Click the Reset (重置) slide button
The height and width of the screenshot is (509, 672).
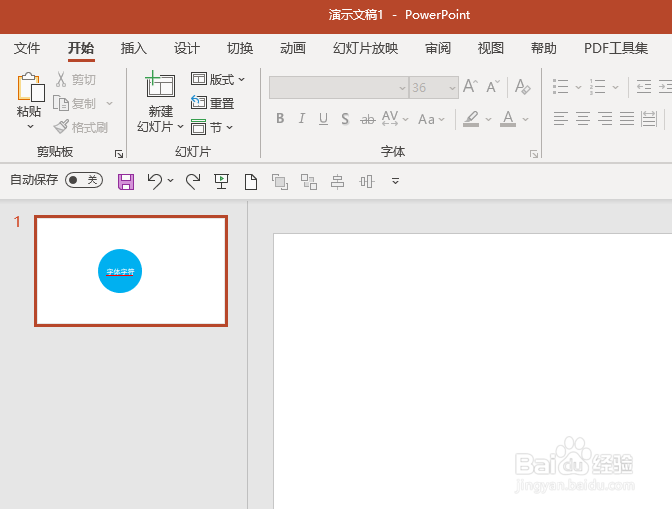(213, 103)
